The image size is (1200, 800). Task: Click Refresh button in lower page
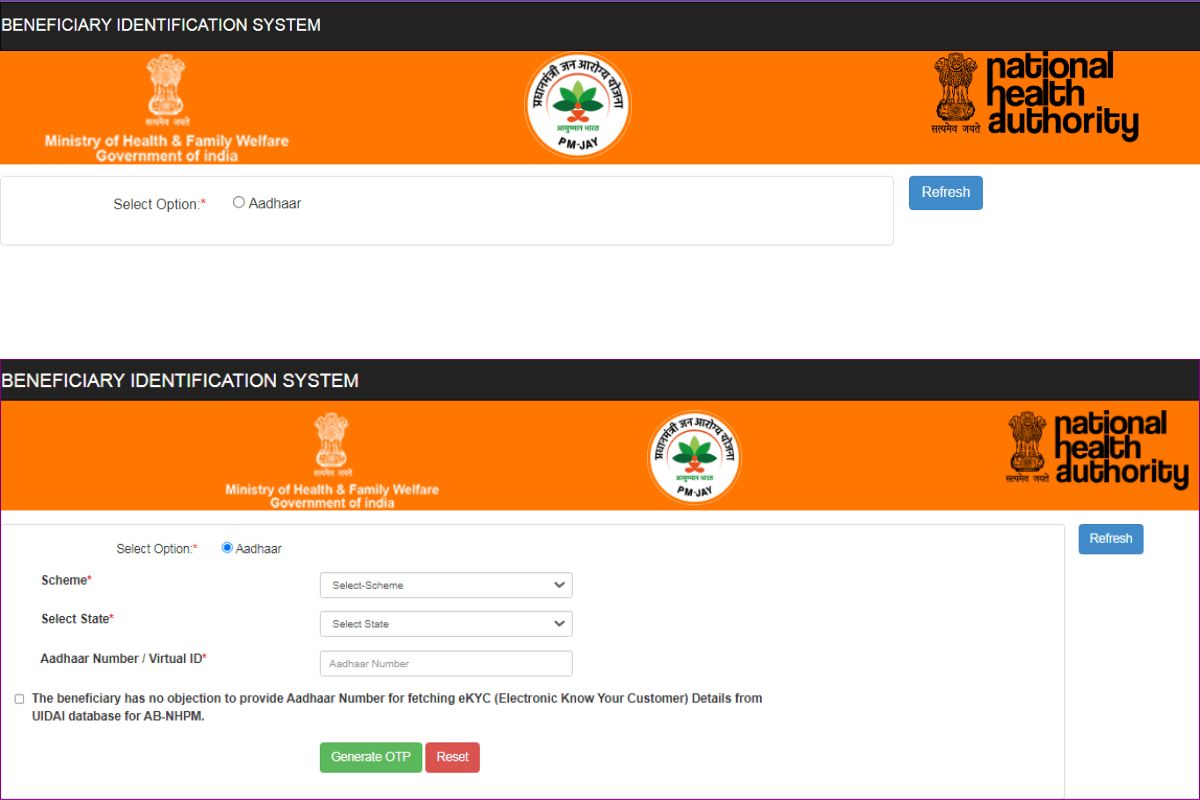[x=1111, y=539]
